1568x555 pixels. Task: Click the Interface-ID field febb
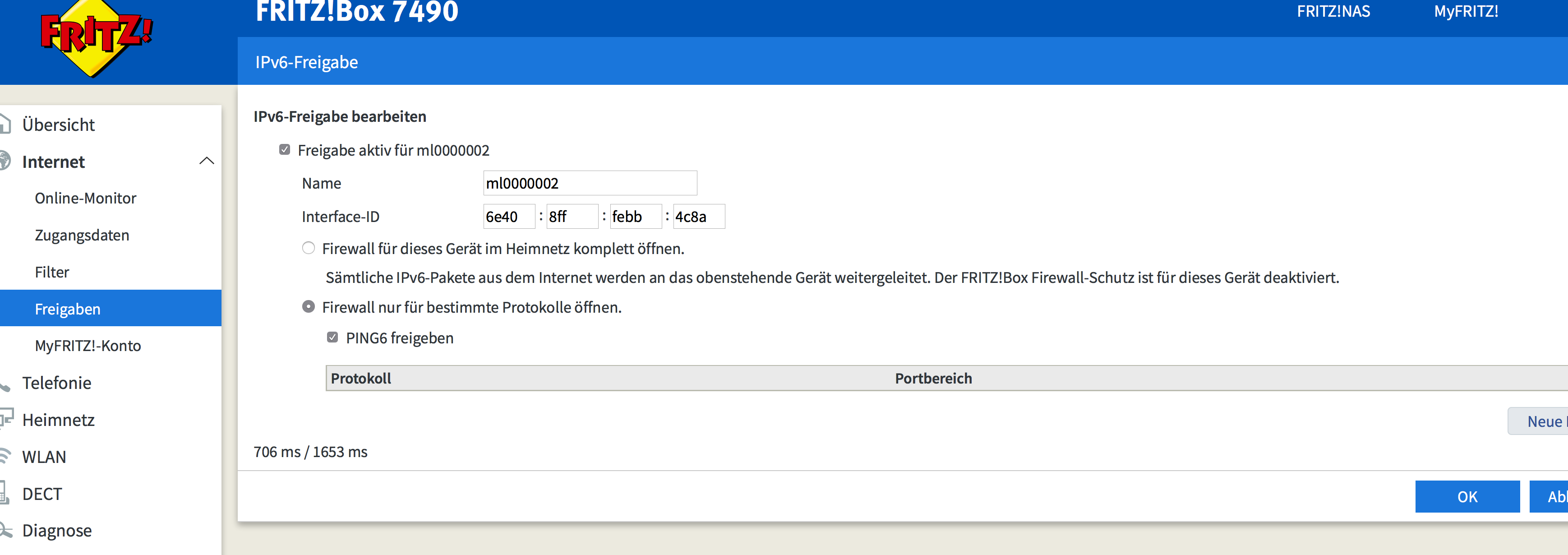point(636,217)
